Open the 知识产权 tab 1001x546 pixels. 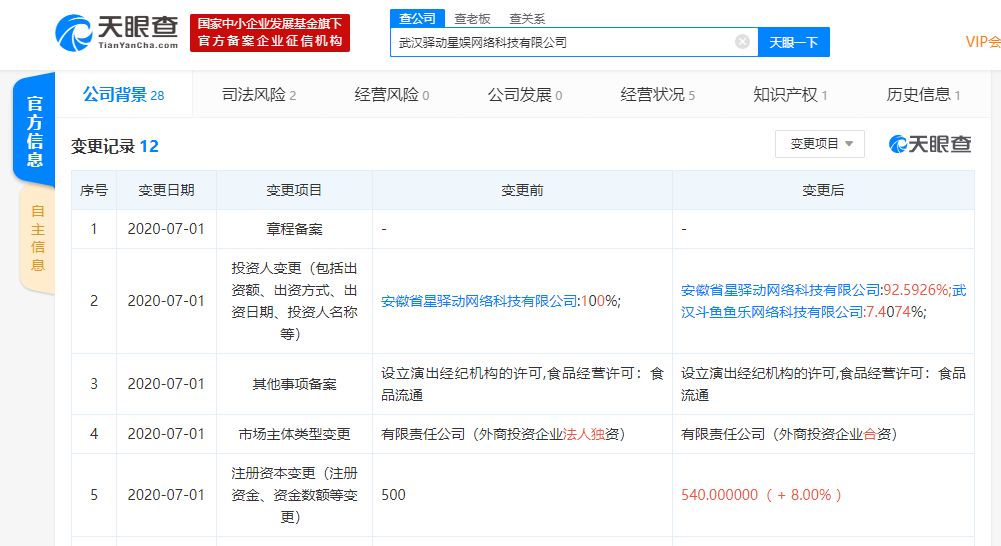[790, 95]
